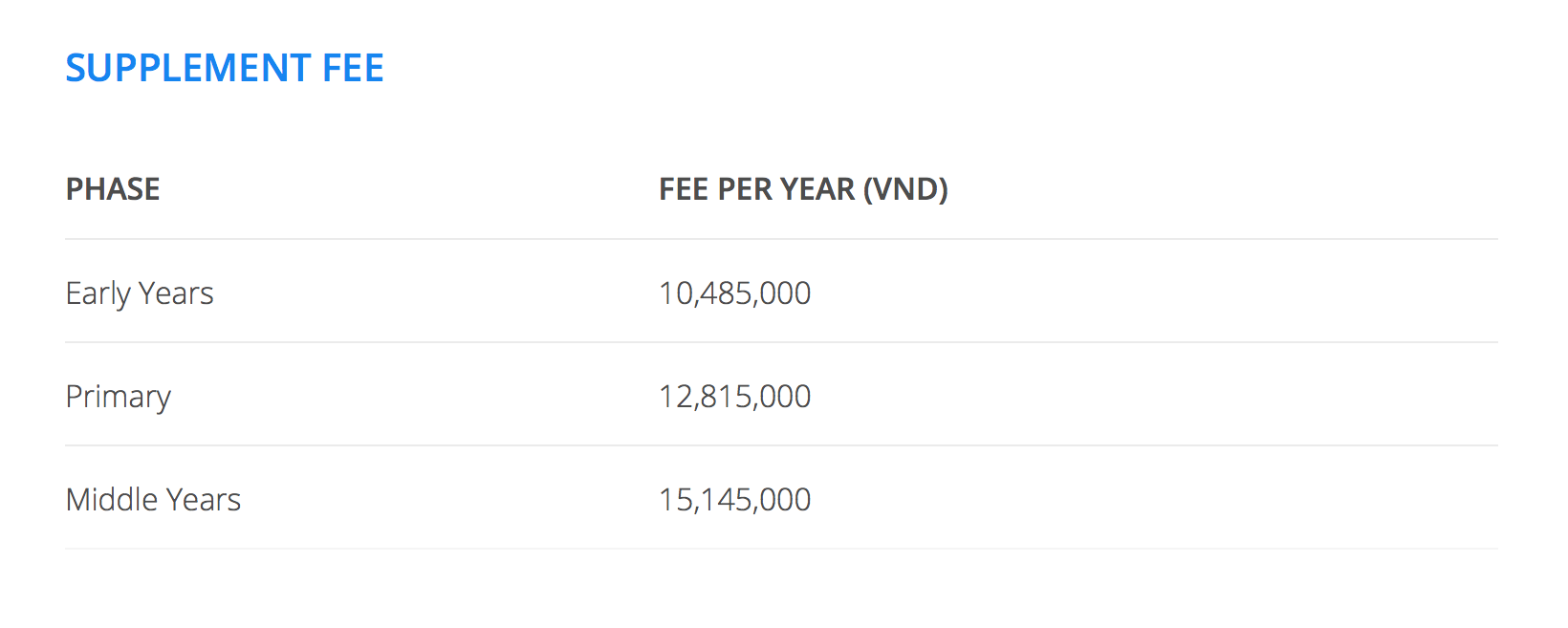This screenshot has width=1568, height=628.
Task: Click the word Years in the Middle Years row
Action: point(204,500)
